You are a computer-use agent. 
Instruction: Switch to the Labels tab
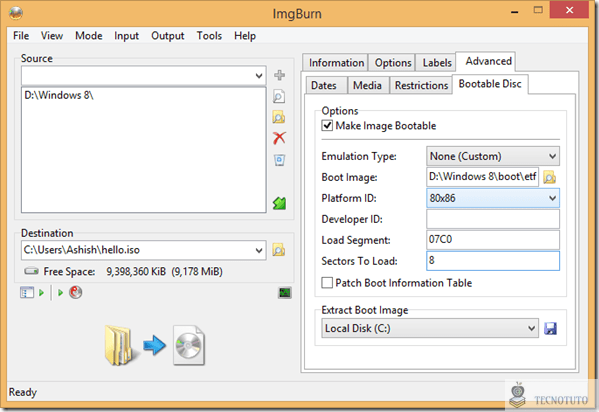point(437,63)
